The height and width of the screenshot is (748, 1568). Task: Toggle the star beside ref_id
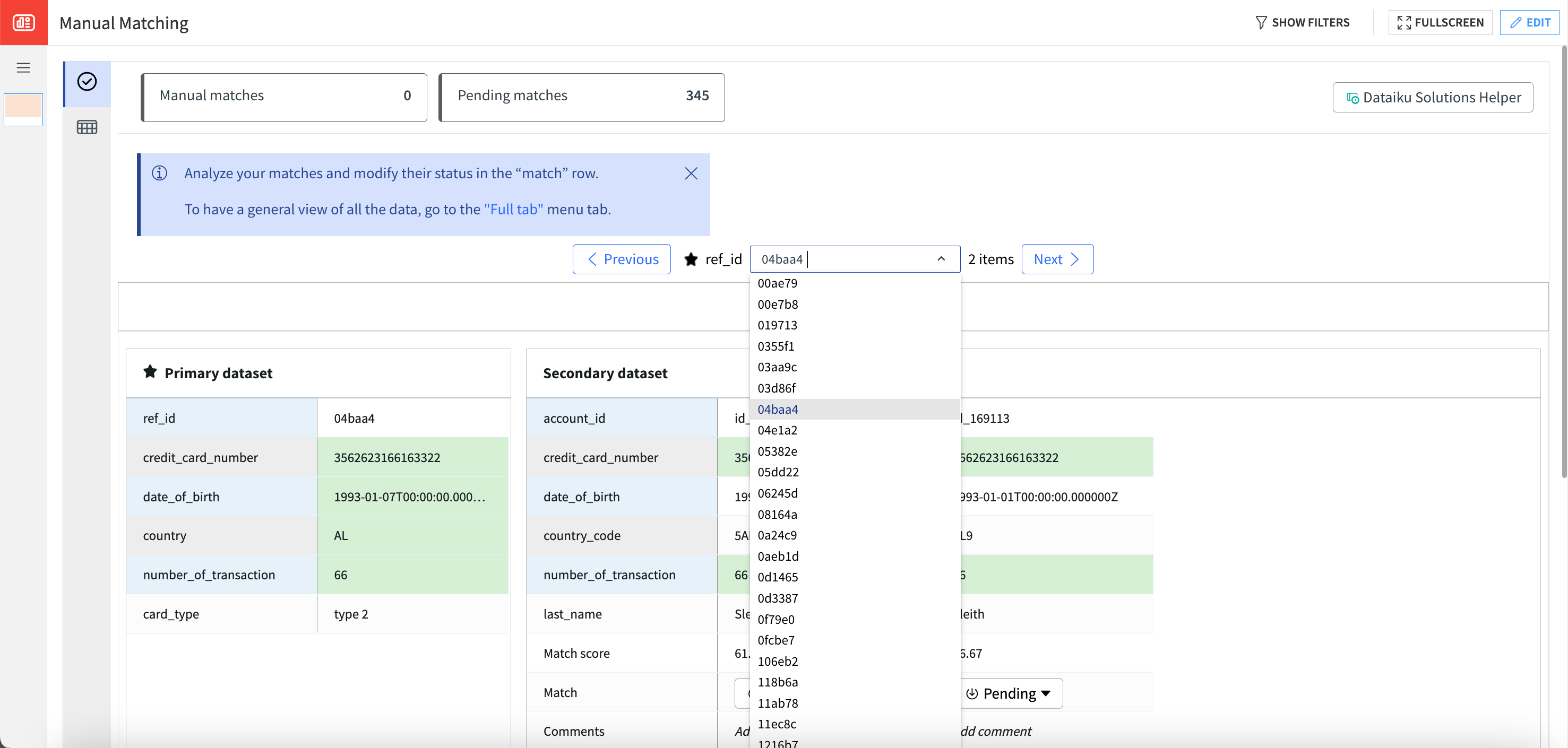click(690, 258)
